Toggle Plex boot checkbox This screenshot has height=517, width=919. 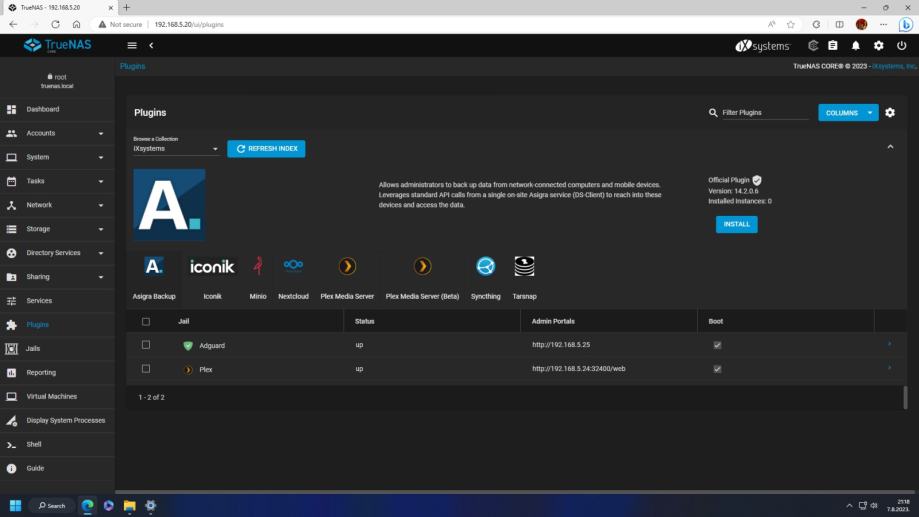point(717,369)
